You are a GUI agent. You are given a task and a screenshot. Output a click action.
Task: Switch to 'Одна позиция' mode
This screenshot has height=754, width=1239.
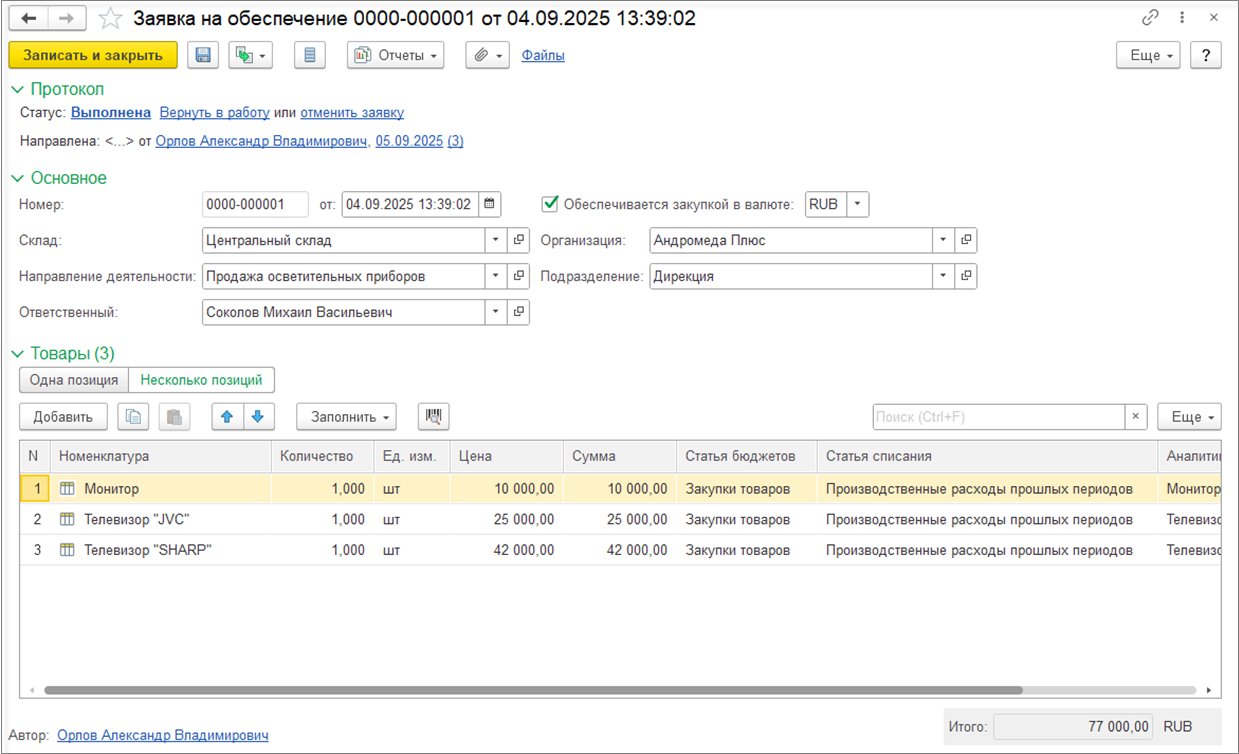coord(74,380)
